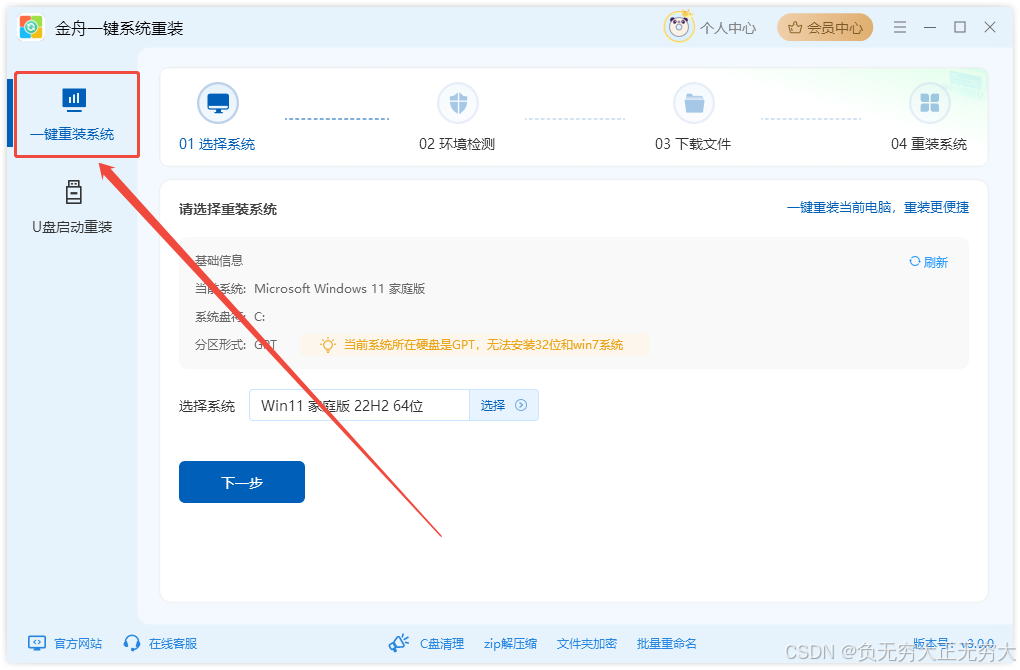Click the Microsoft Windows 11 家庭版 text
1020x670 pixels.
(x=340, y=289)
